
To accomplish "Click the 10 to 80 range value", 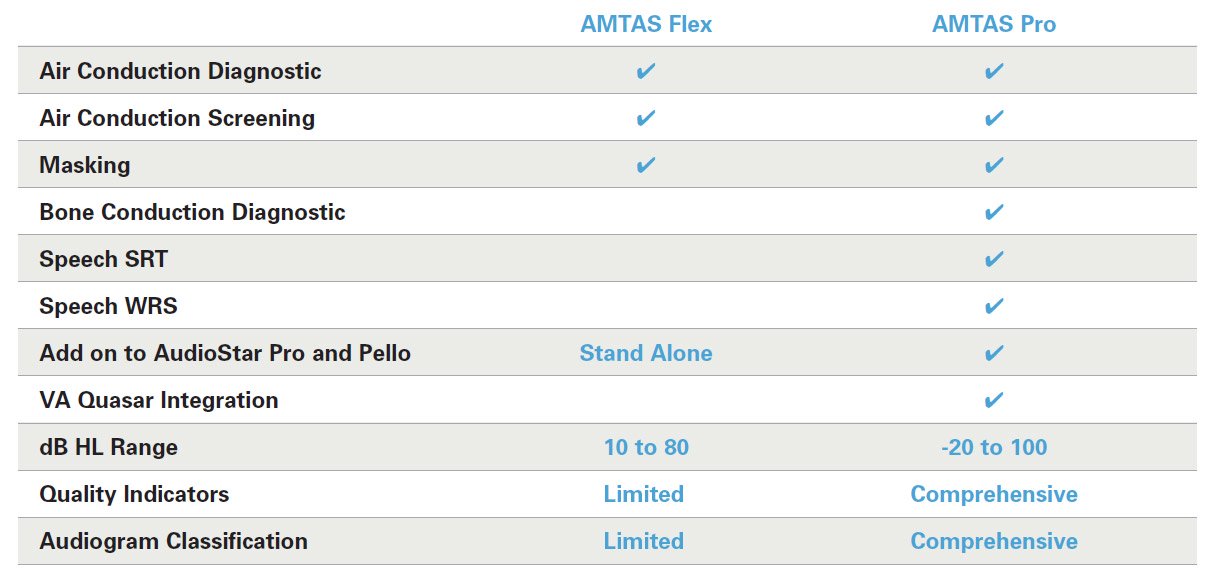I will tap(646, 447).
